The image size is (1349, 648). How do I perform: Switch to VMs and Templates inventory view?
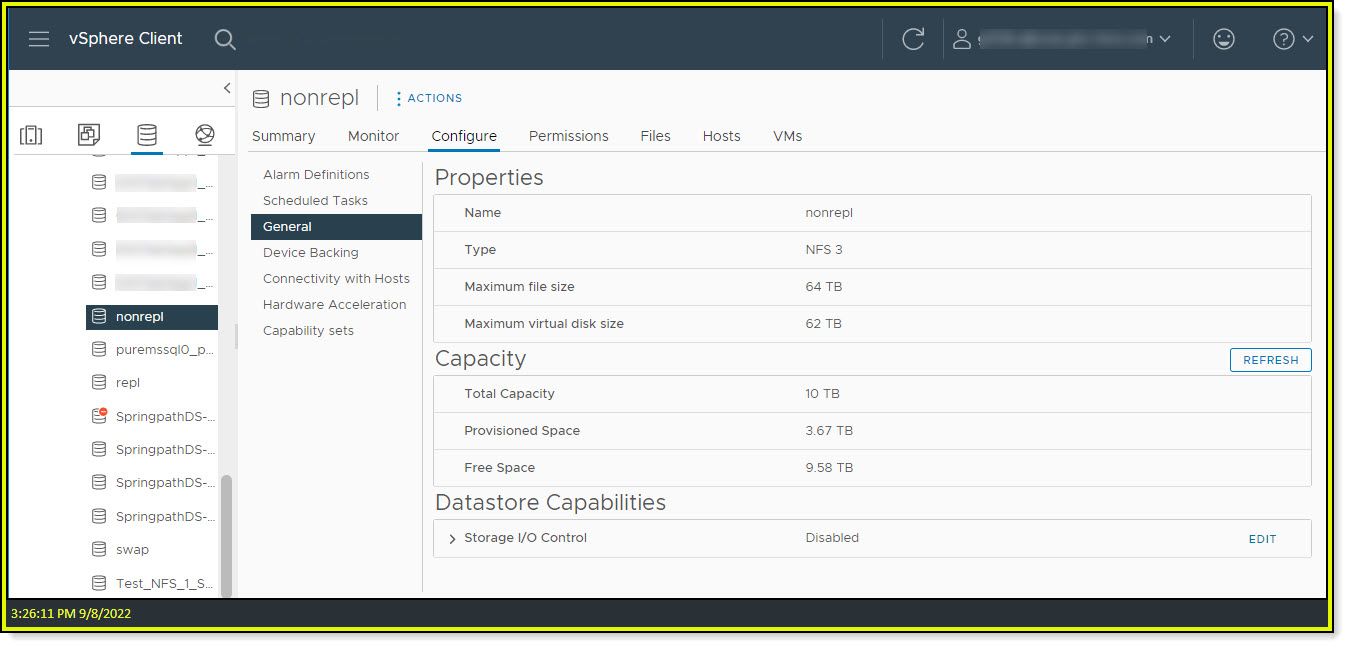(89, 135)
